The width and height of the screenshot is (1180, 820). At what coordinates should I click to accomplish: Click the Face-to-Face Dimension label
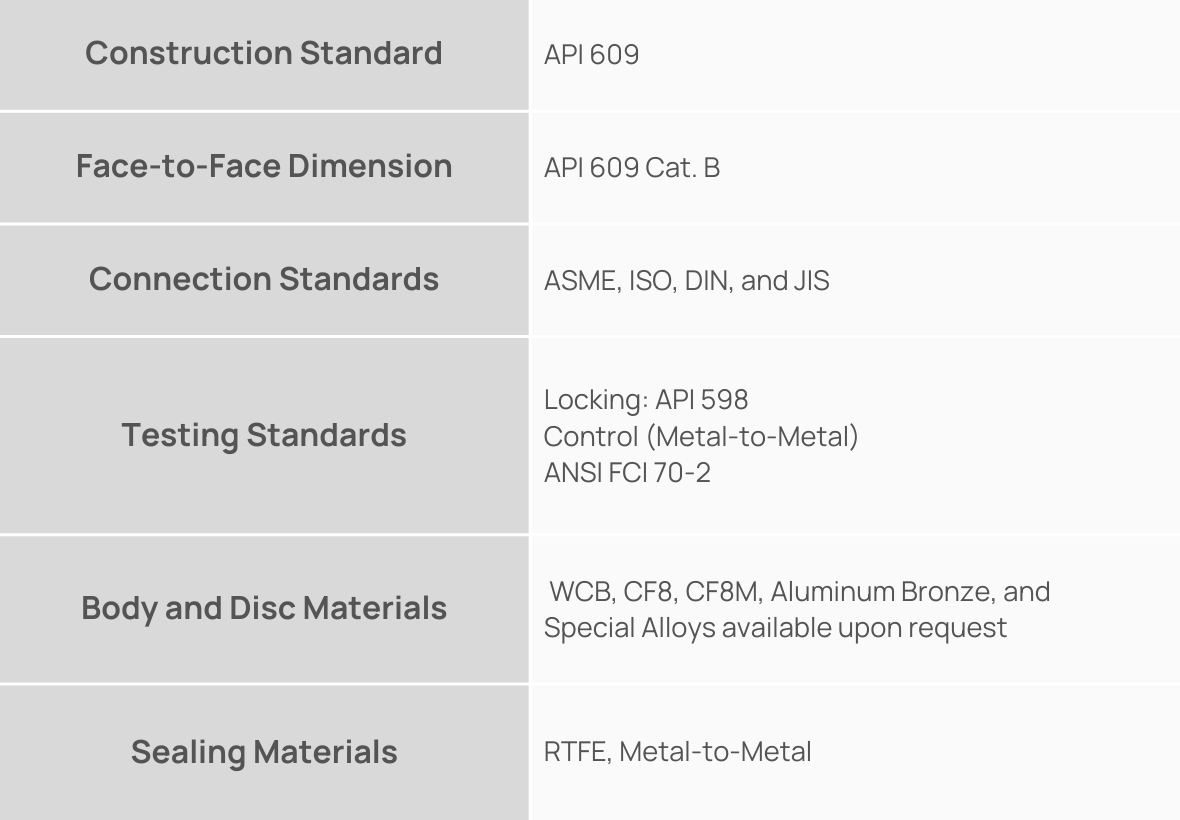(x=264, y=166)
